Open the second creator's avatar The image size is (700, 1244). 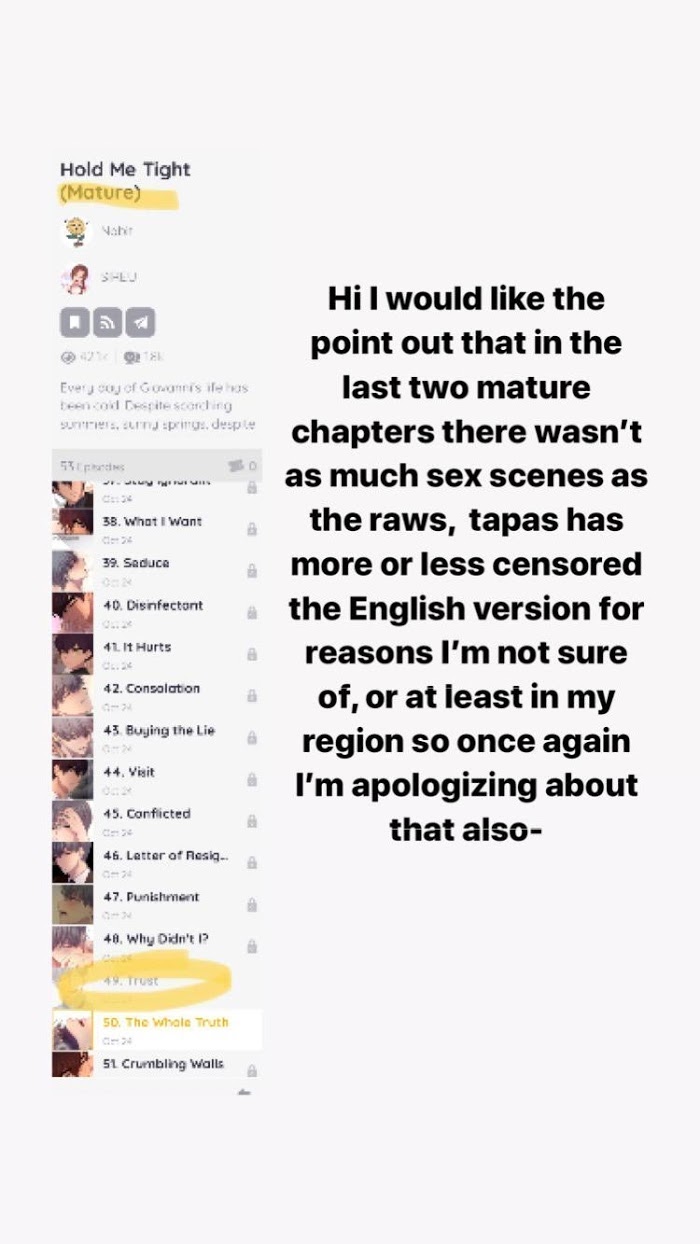[74, 277]
